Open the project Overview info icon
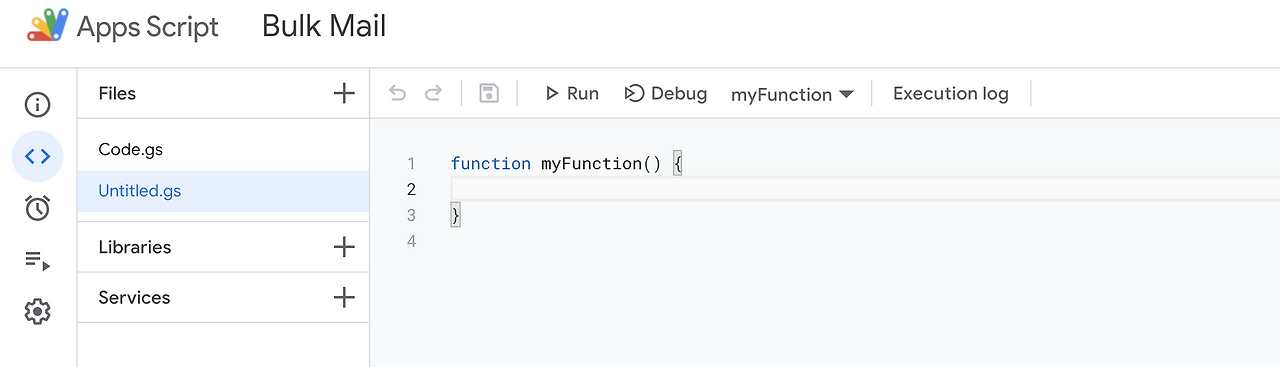This screenshot has height=367, width=1280. [37, 105]
